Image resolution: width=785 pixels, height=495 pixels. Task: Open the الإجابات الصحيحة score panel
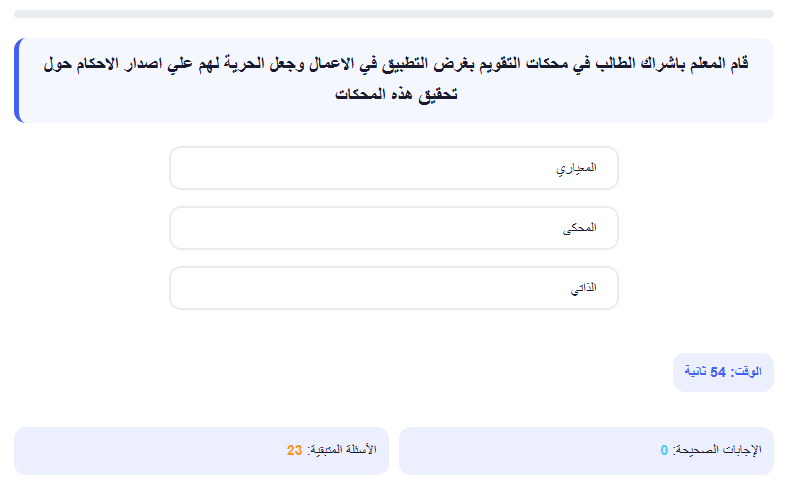pos(586,451)
